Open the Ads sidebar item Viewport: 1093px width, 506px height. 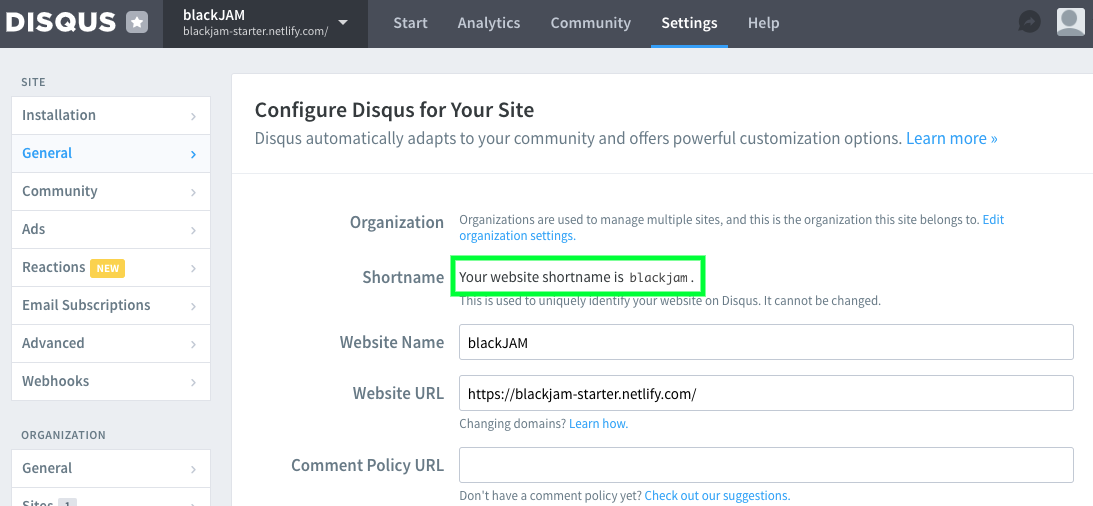[111, 229]
